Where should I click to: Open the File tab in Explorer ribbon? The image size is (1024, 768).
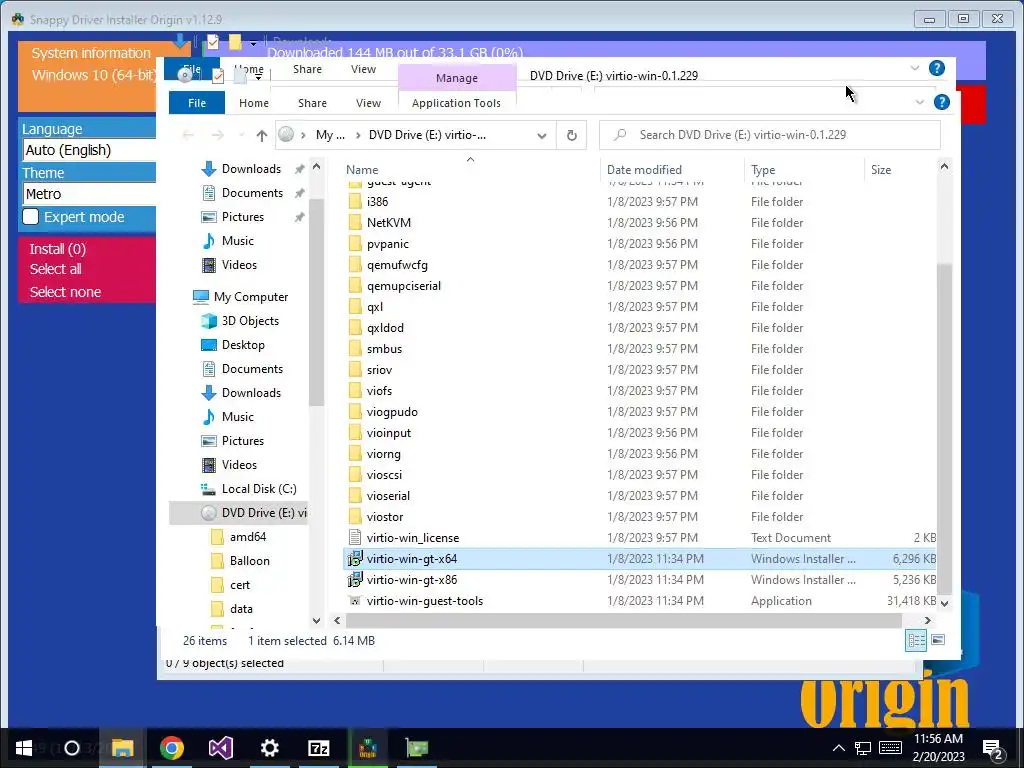coord(197,103)
